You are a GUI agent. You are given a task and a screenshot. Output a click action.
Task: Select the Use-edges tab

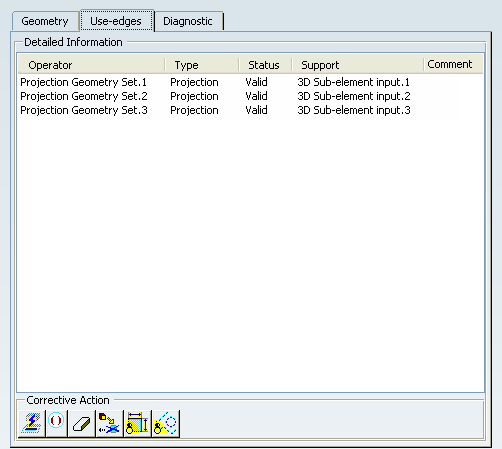coord(116,21)
